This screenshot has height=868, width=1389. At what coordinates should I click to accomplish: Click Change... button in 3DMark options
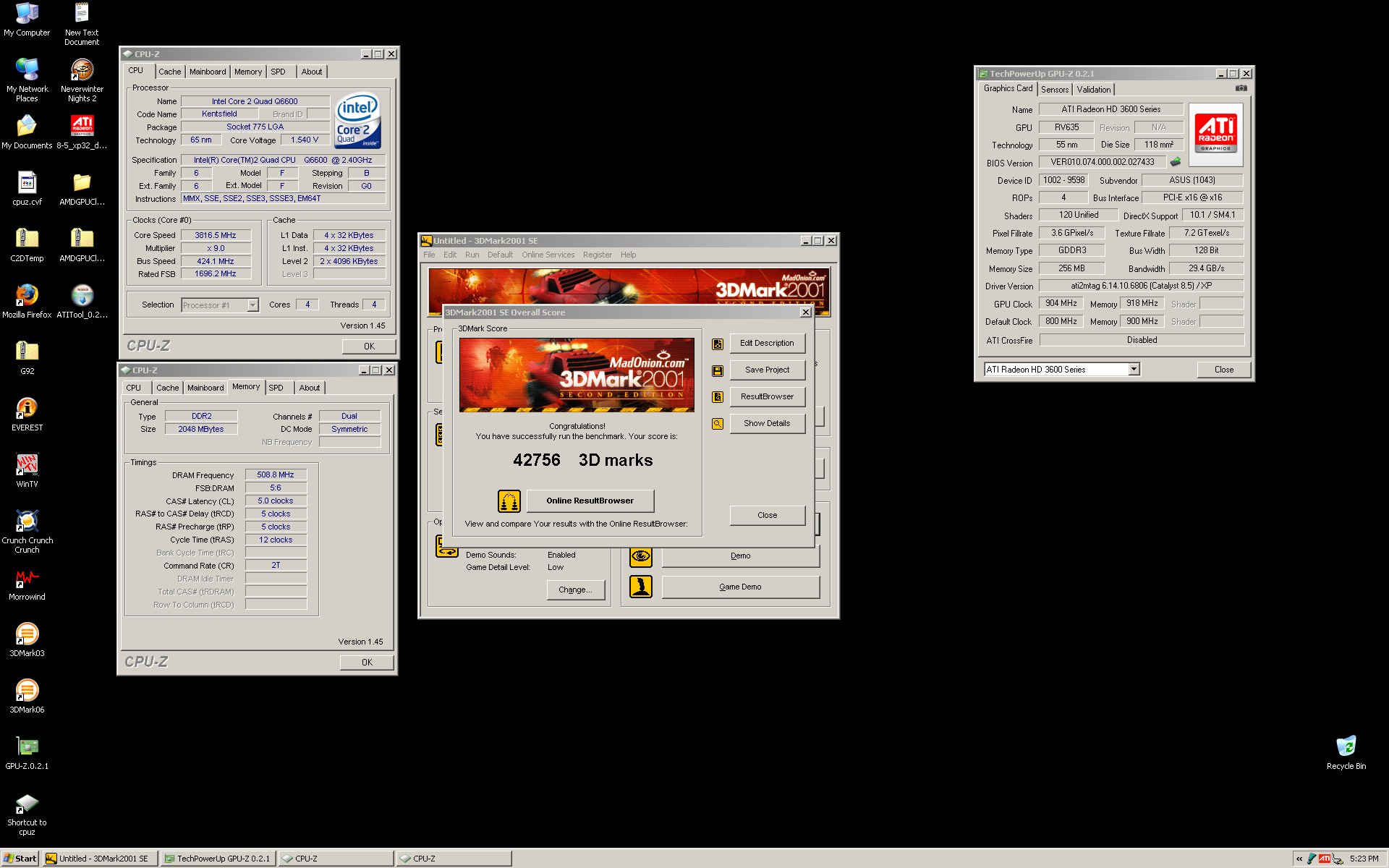click(x=575, y=590)
